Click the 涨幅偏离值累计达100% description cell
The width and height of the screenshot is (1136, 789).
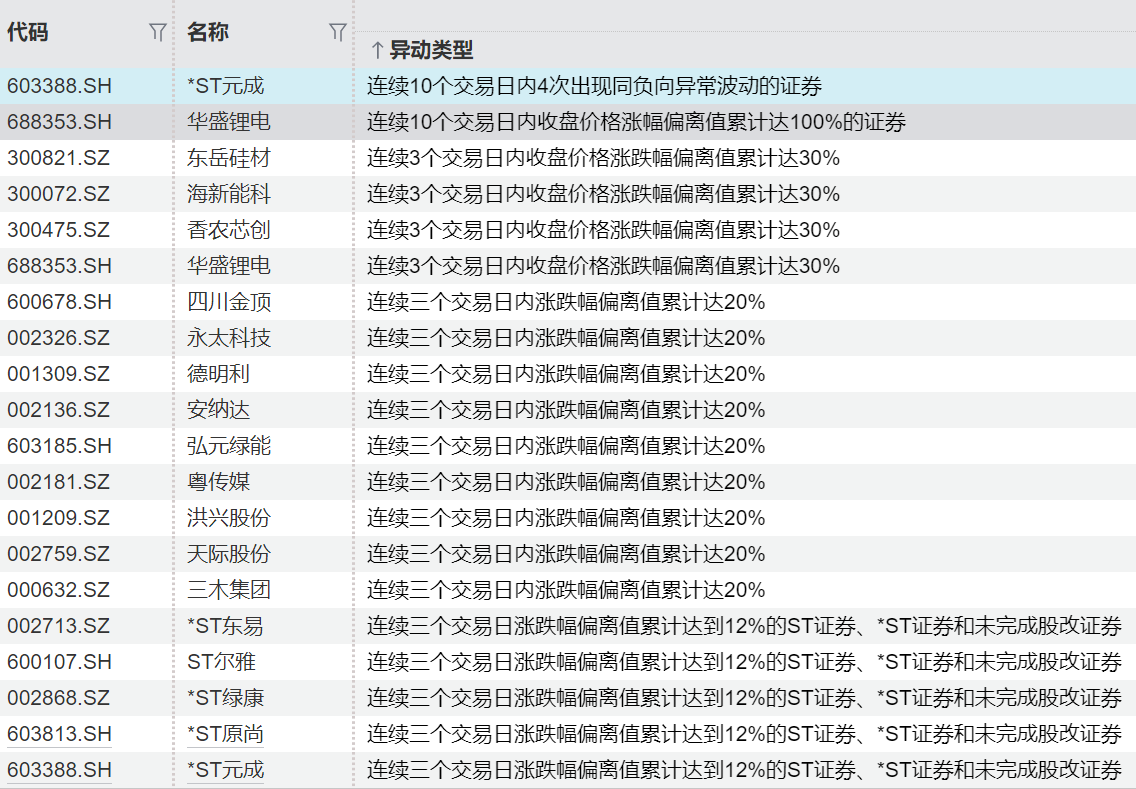[x=636, y=122]
